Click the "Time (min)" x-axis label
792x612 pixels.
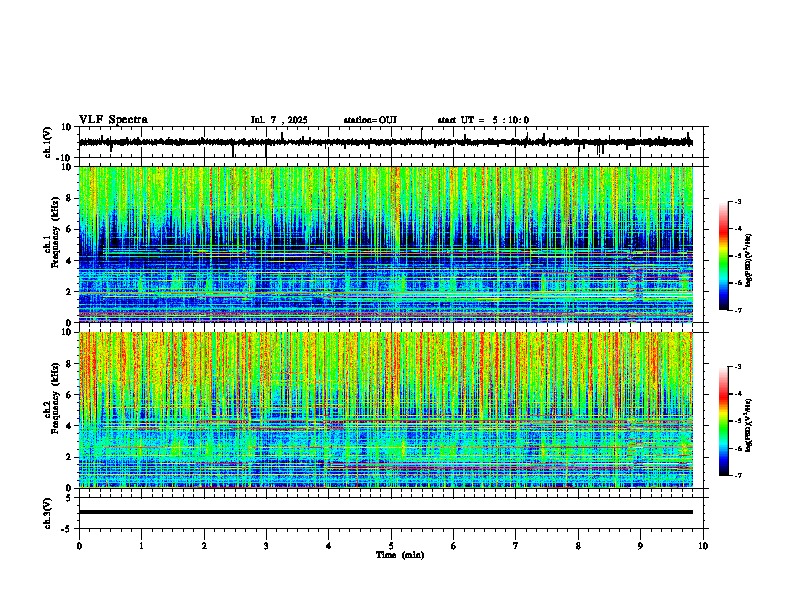[400, 555]
